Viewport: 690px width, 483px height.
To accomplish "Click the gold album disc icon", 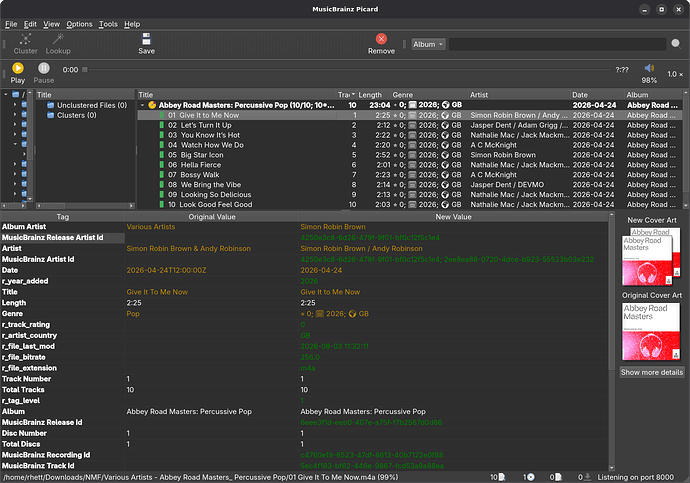I will coord(152,105).
